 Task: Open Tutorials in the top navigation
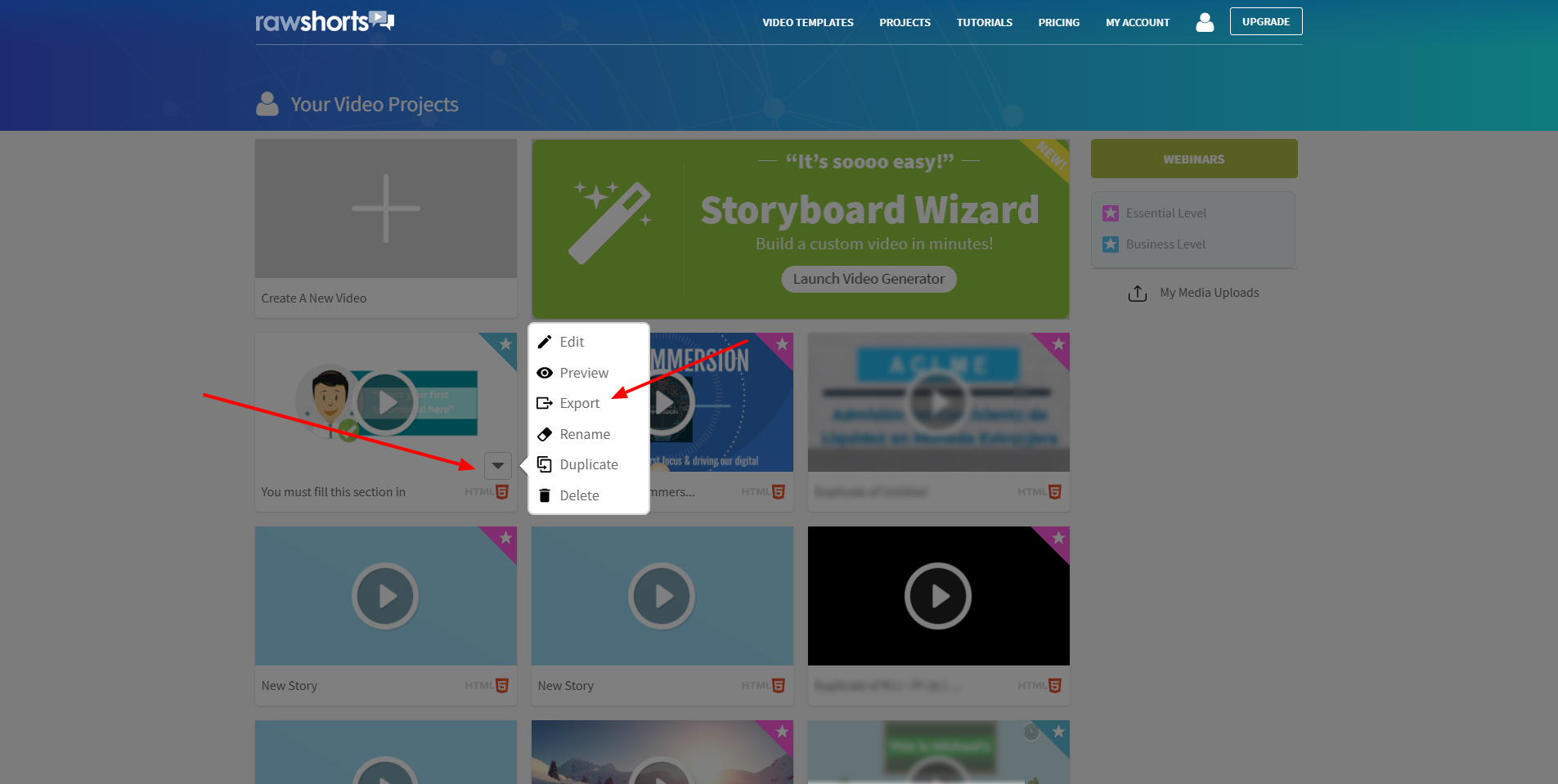(985, 23)
